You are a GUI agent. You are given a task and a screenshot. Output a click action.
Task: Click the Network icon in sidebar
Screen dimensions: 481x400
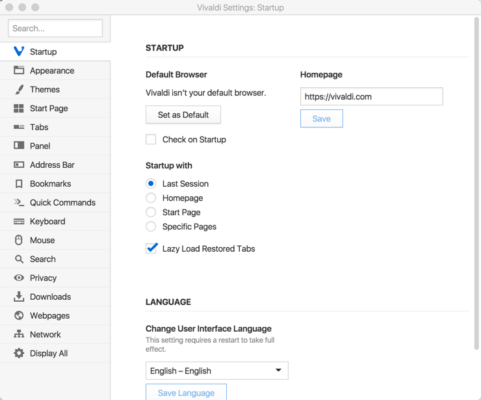[19, 334]
